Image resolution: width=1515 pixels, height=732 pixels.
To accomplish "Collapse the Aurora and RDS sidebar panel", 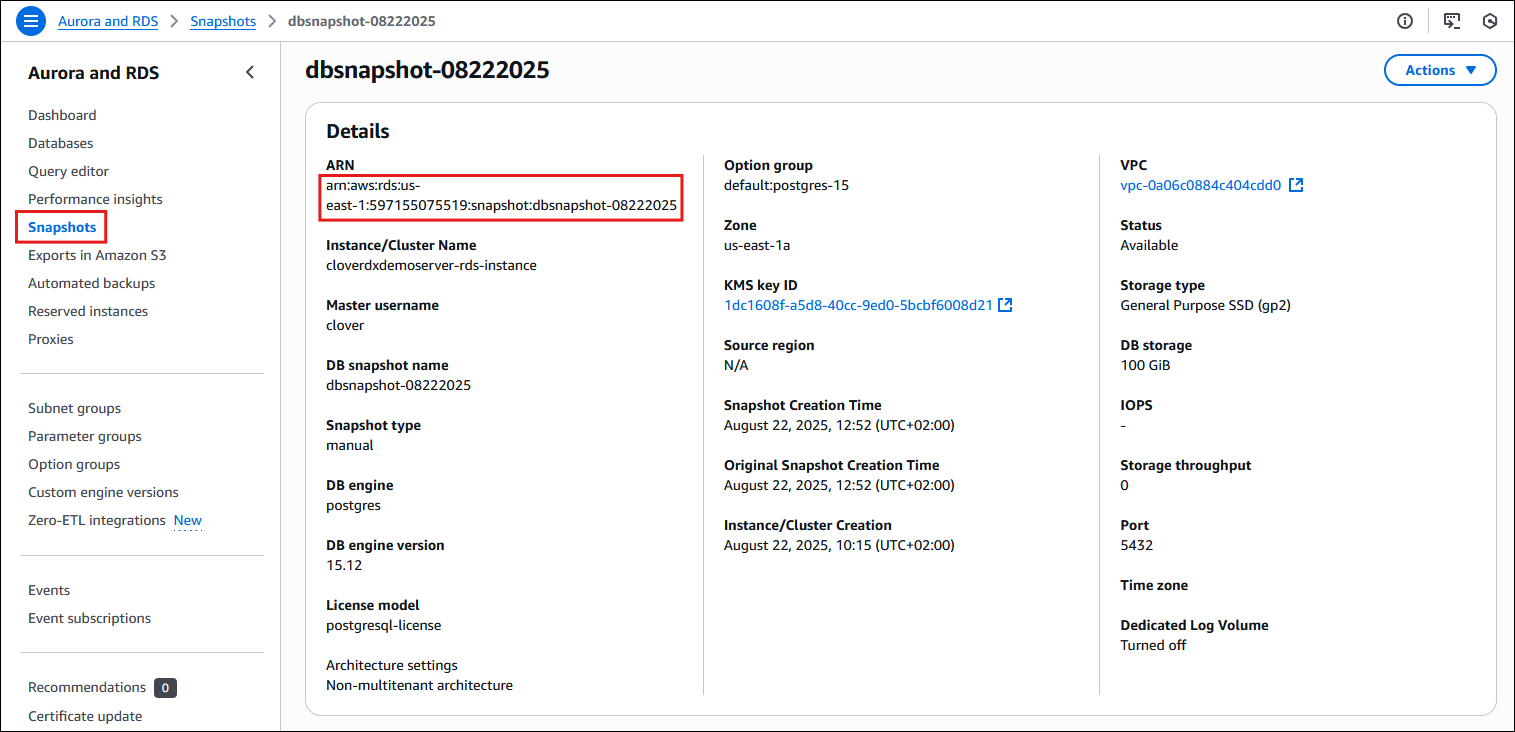I will (x=249, y=71).
